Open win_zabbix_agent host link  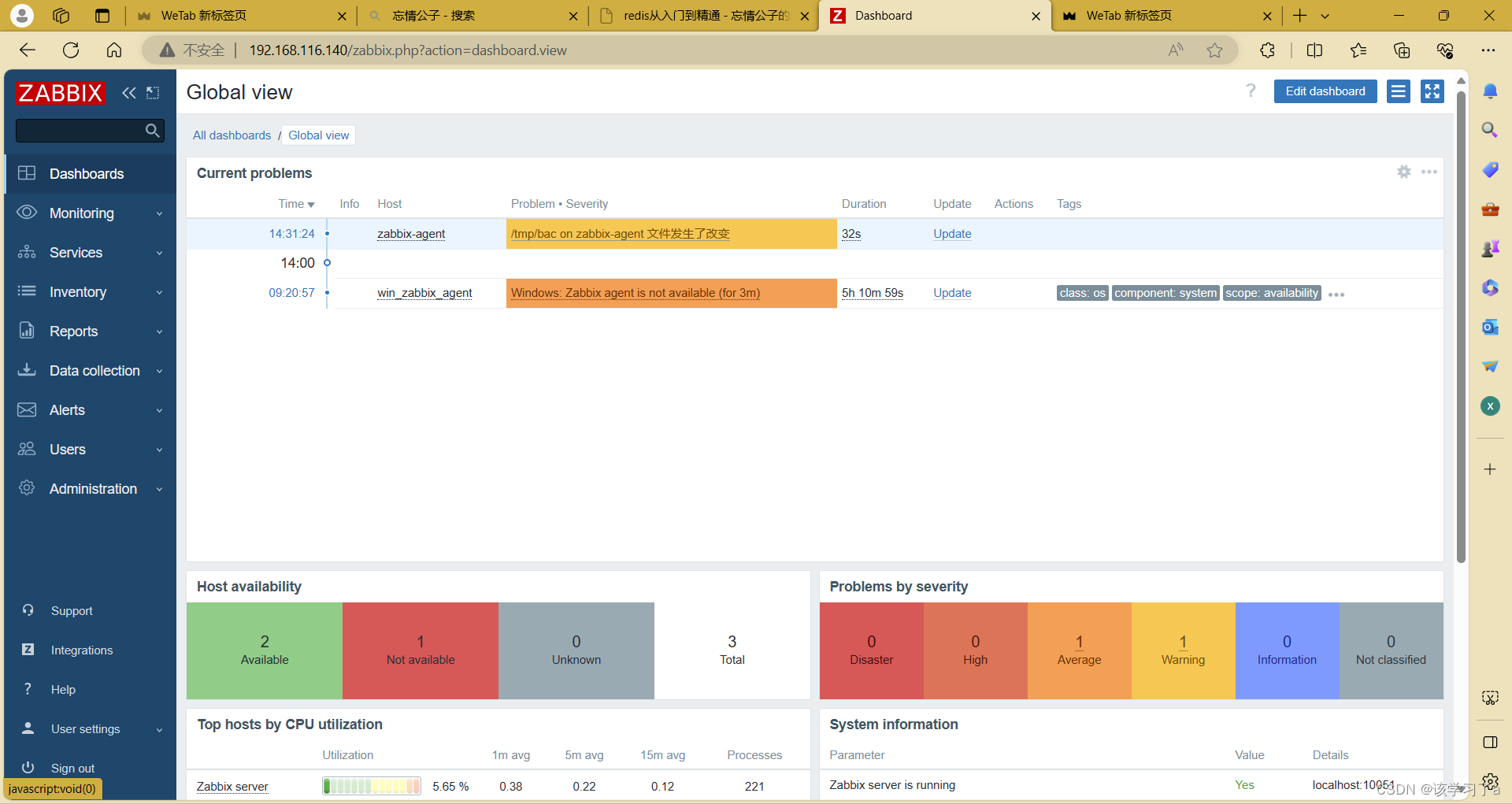[x=424, y=293]
